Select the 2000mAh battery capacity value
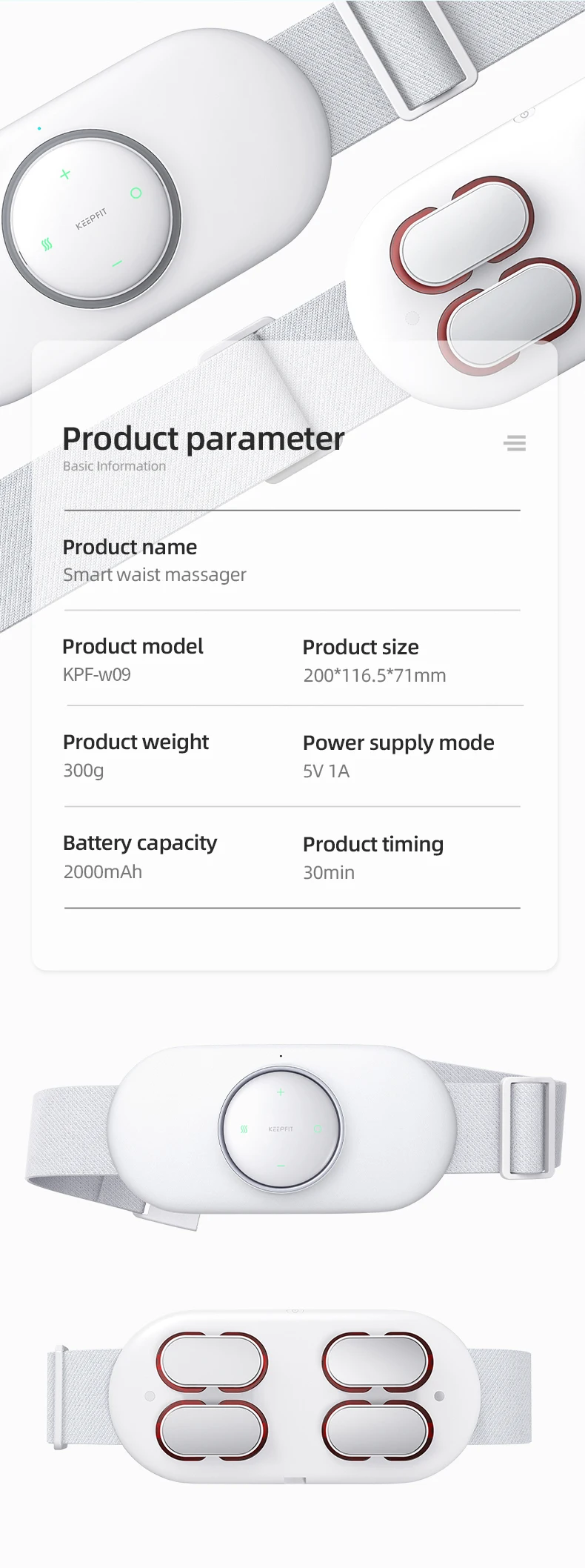Screen dimensions: 585x1568 click(103, 871)
